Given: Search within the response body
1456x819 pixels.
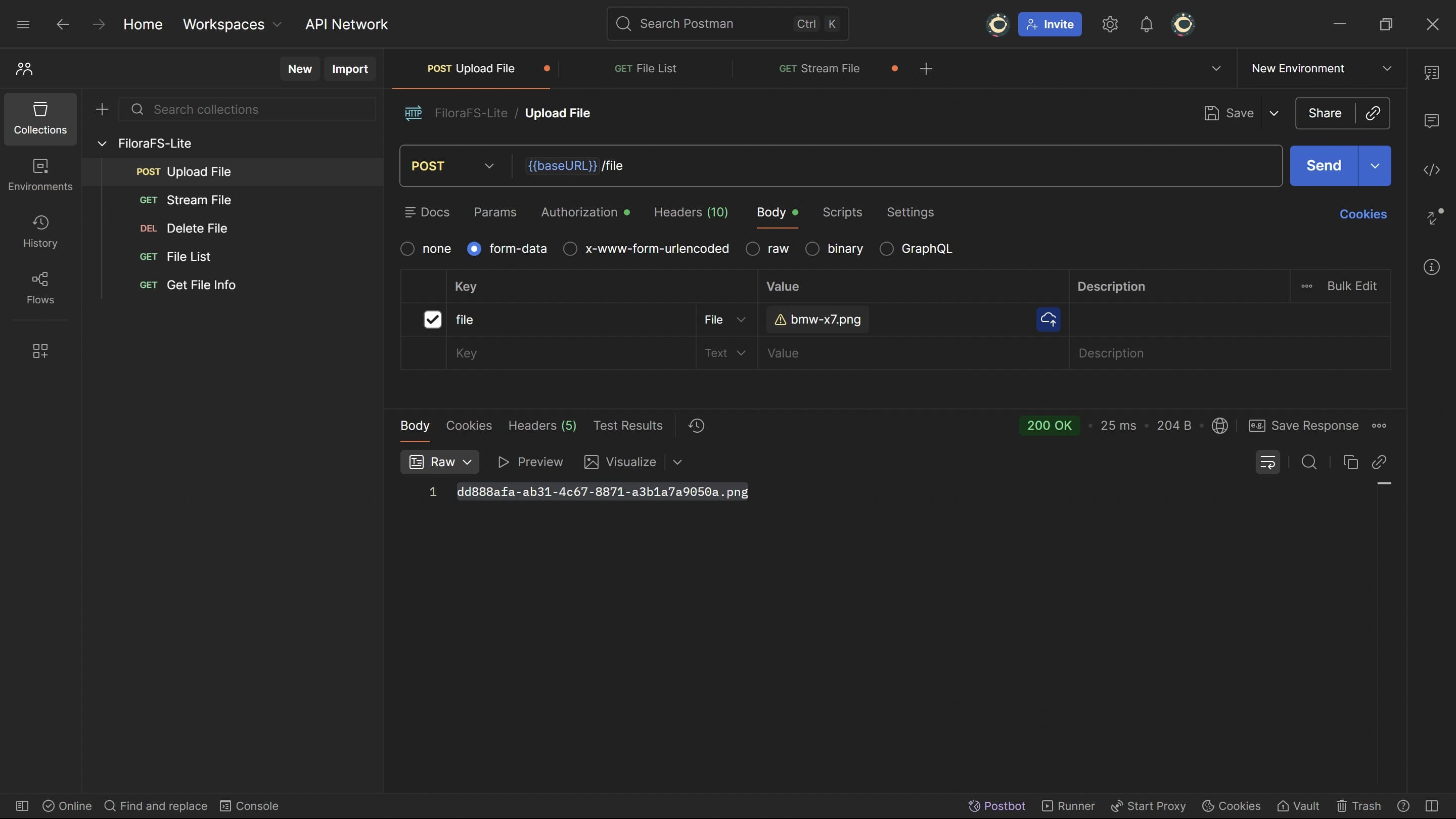Looking at the screenshot, I should click(1309, 462).
